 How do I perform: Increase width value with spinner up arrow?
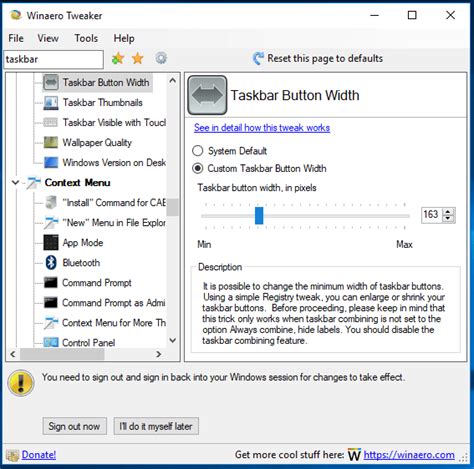(448, 212)
